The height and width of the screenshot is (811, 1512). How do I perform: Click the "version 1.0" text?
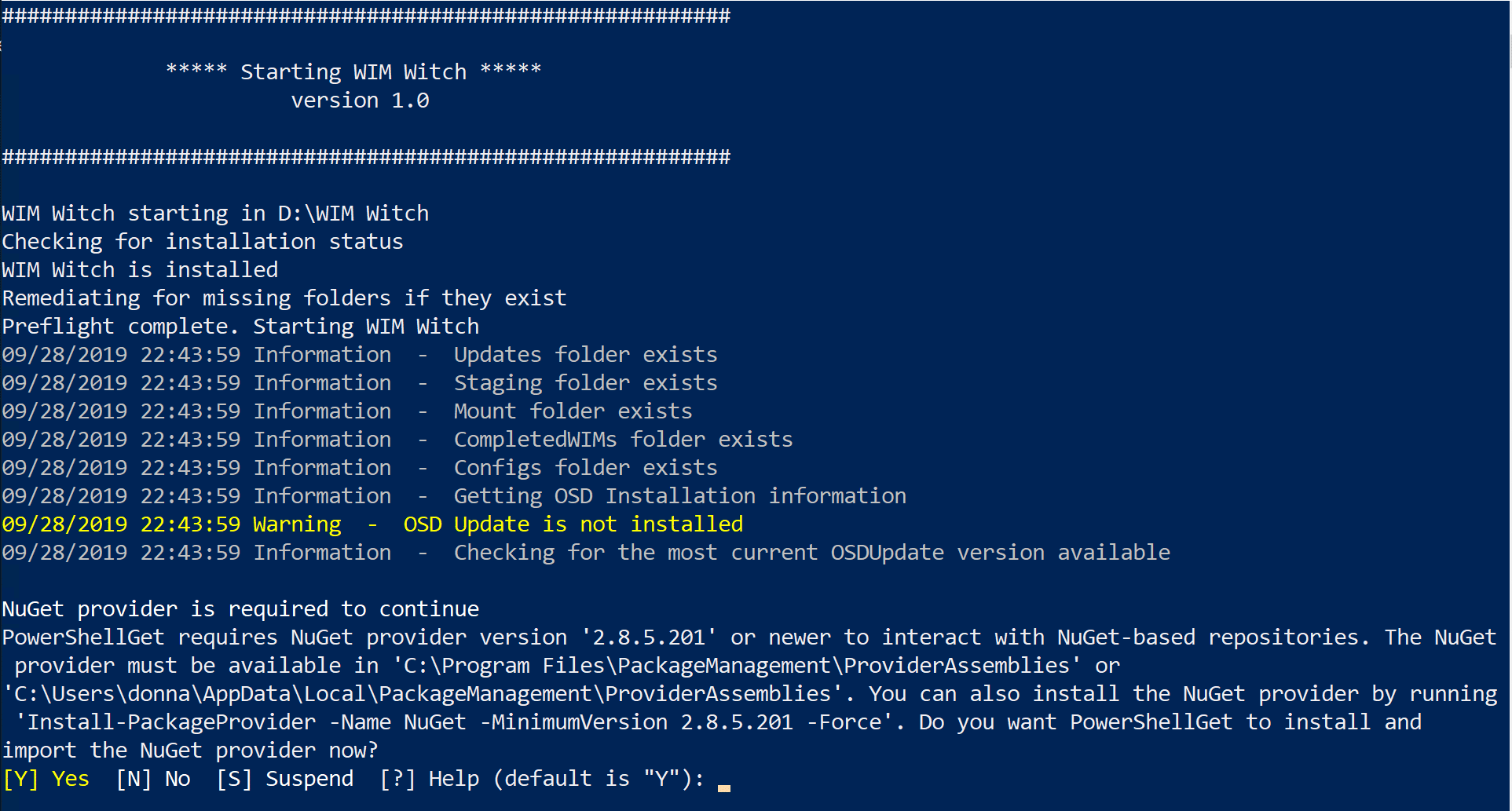(x=360, y=100)
